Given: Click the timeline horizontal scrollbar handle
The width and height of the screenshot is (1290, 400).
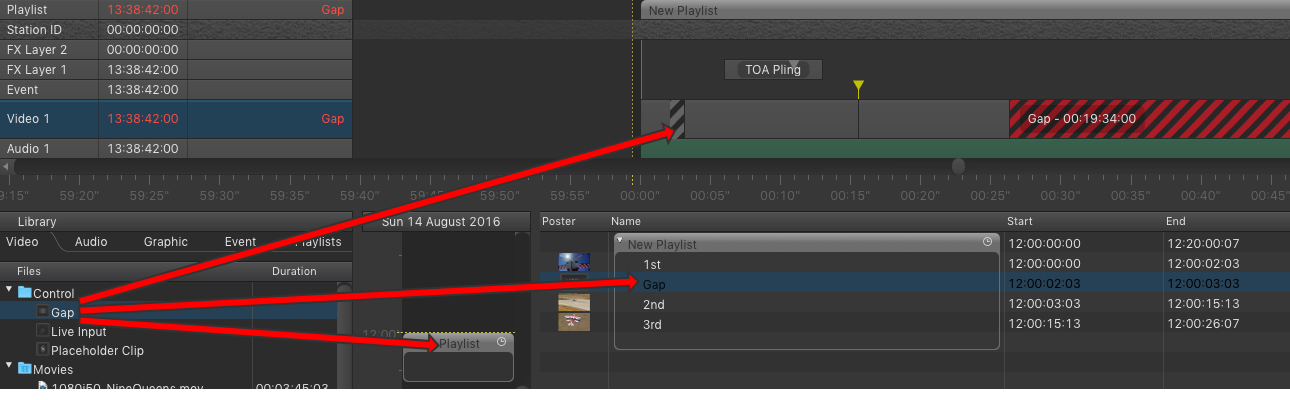Looking at the screenshot, I should coord(959,166).
